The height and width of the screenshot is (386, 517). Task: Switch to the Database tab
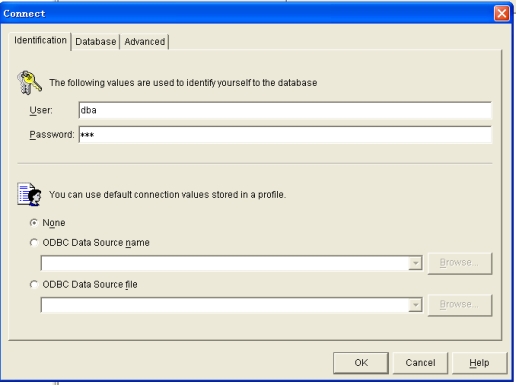96,42
